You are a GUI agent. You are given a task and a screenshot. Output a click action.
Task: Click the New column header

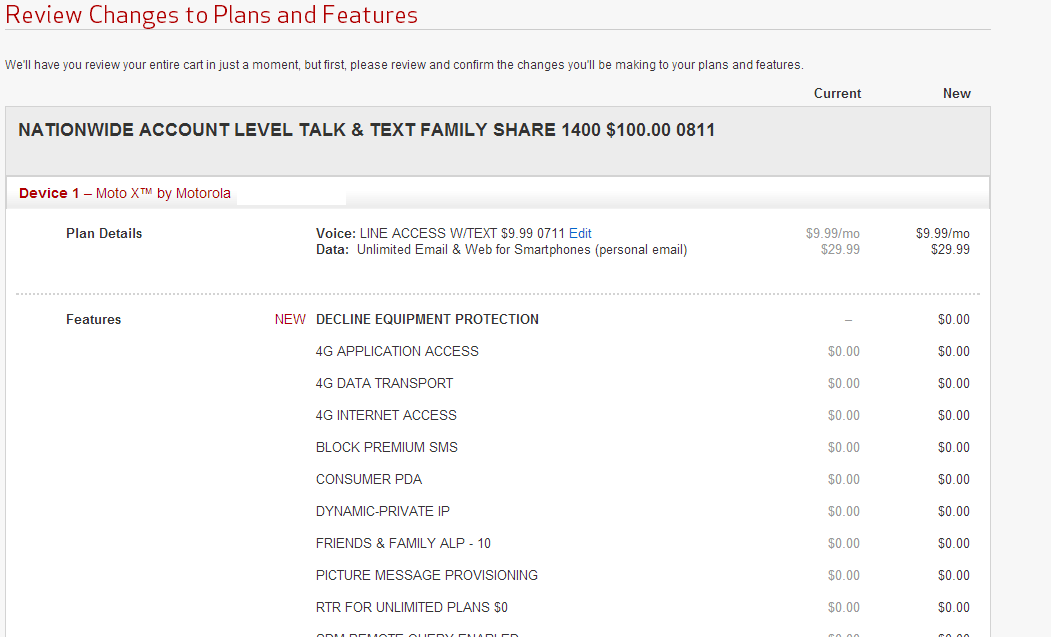coord(956,94)
